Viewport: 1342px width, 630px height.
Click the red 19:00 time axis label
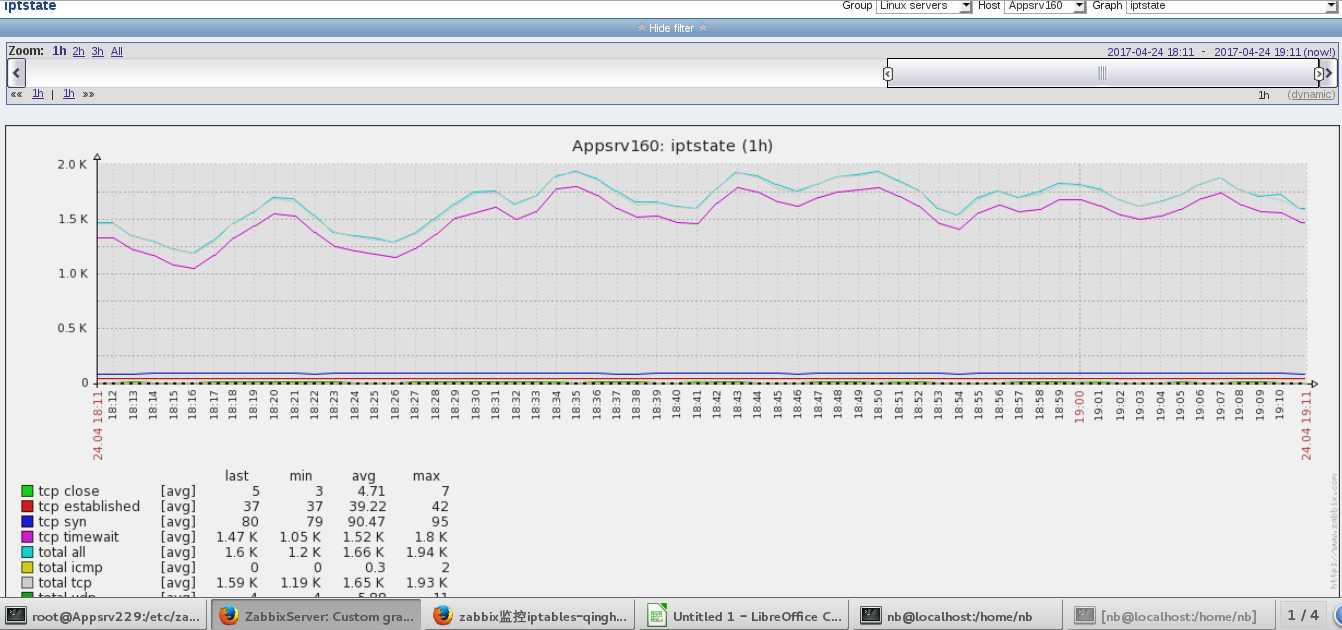[1079, 407]
